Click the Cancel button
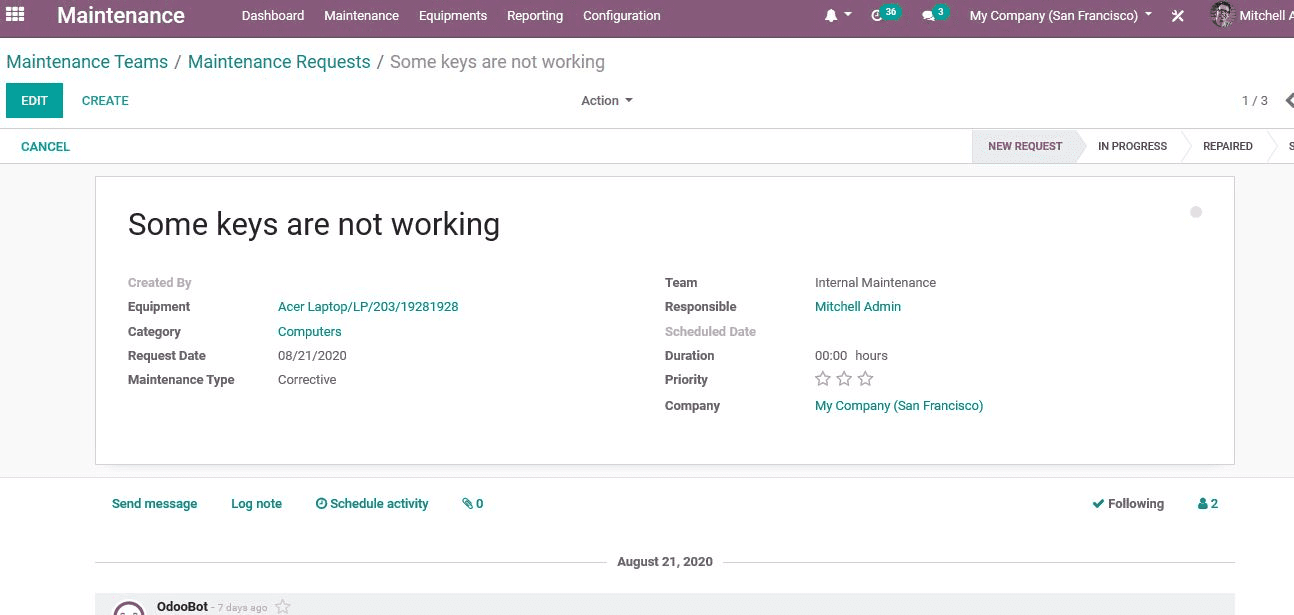Viewport: 1294px width, 615px height. pyautogui.click(x=45, y=147)
